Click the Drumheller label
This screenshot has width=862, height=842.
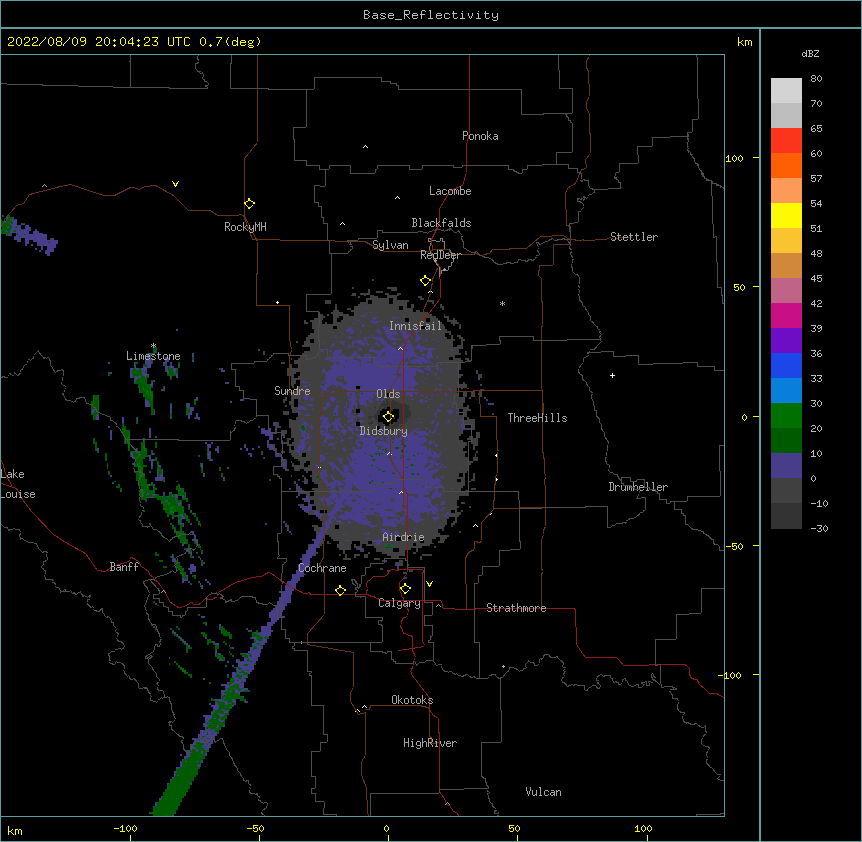click(x=638, y=487)
